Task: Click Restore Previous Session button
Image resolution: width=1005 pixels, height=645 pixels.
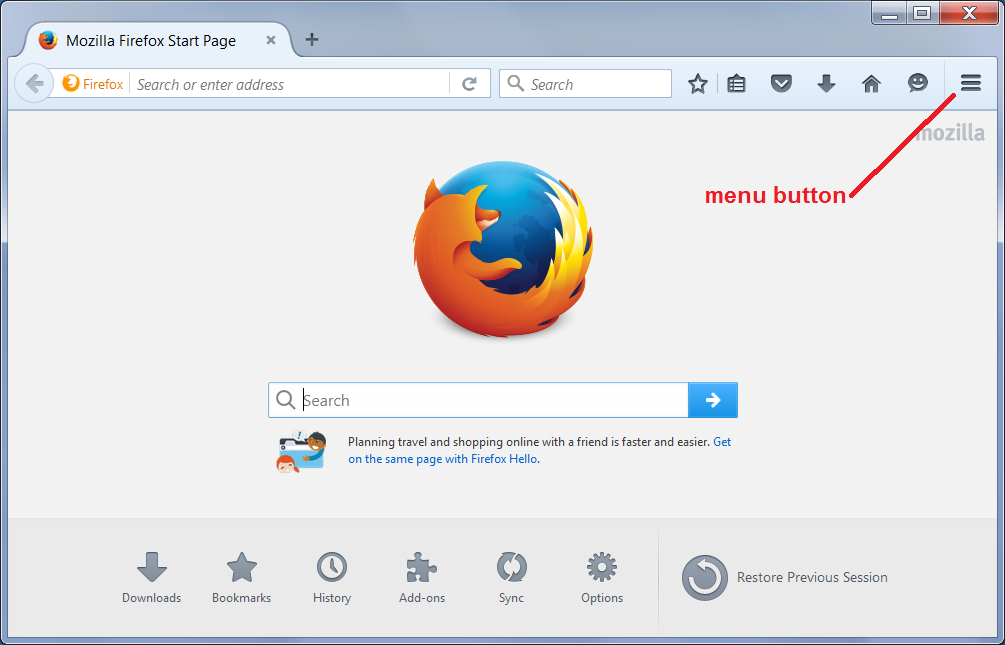Action: pyautogui.click(x=785, y=578)
